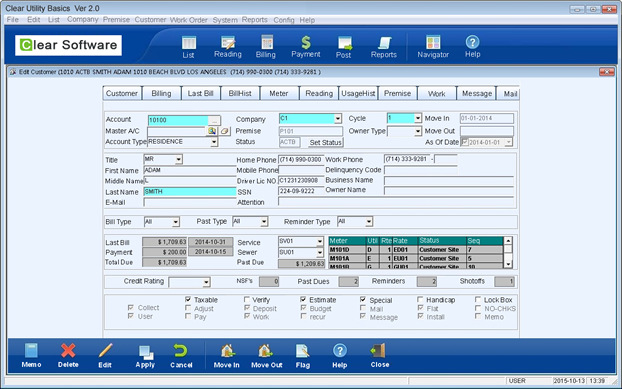Image resolution: width=622 pixels, height=389 pixels.
Task: Click the Last Name field
Action: 190,192
